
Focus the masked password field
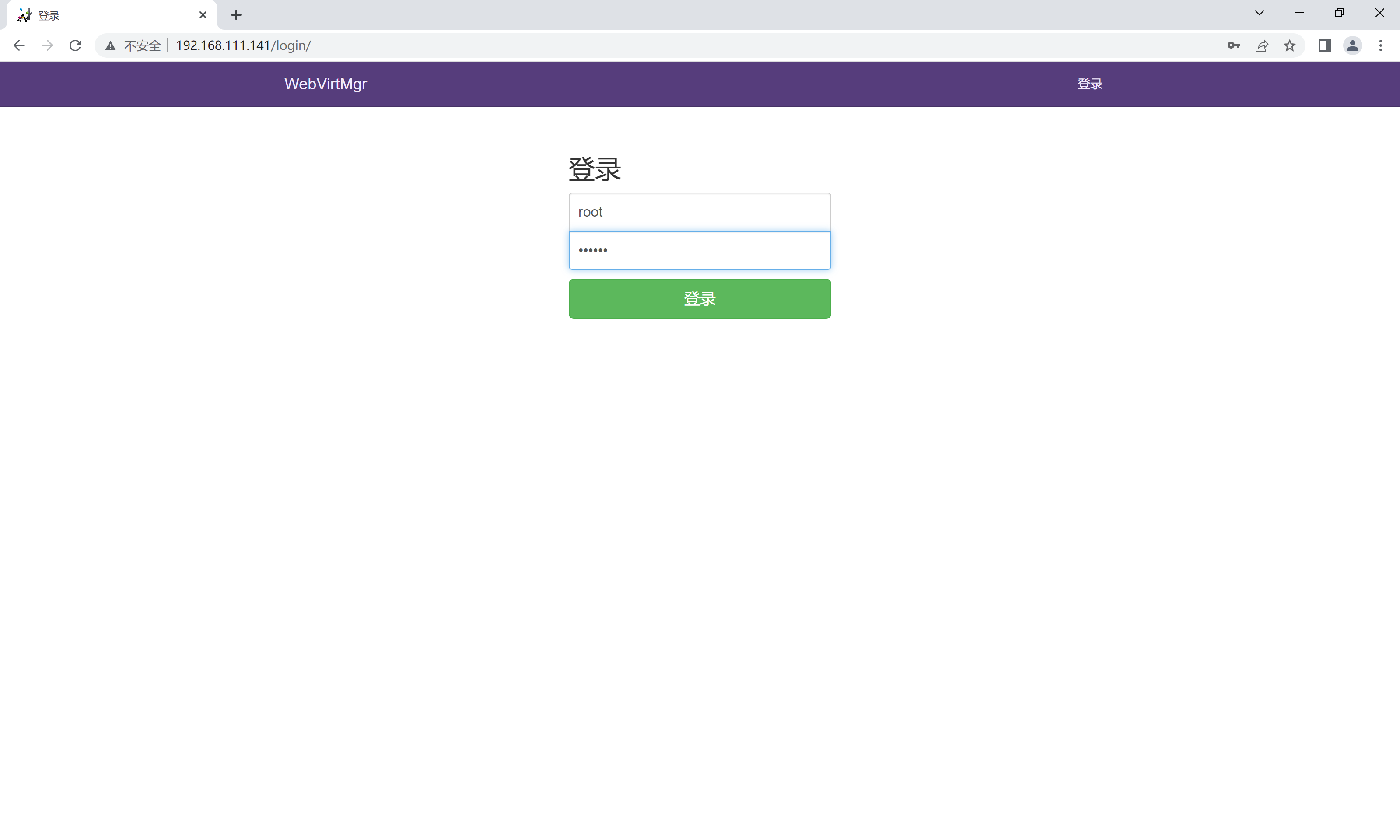700,250
